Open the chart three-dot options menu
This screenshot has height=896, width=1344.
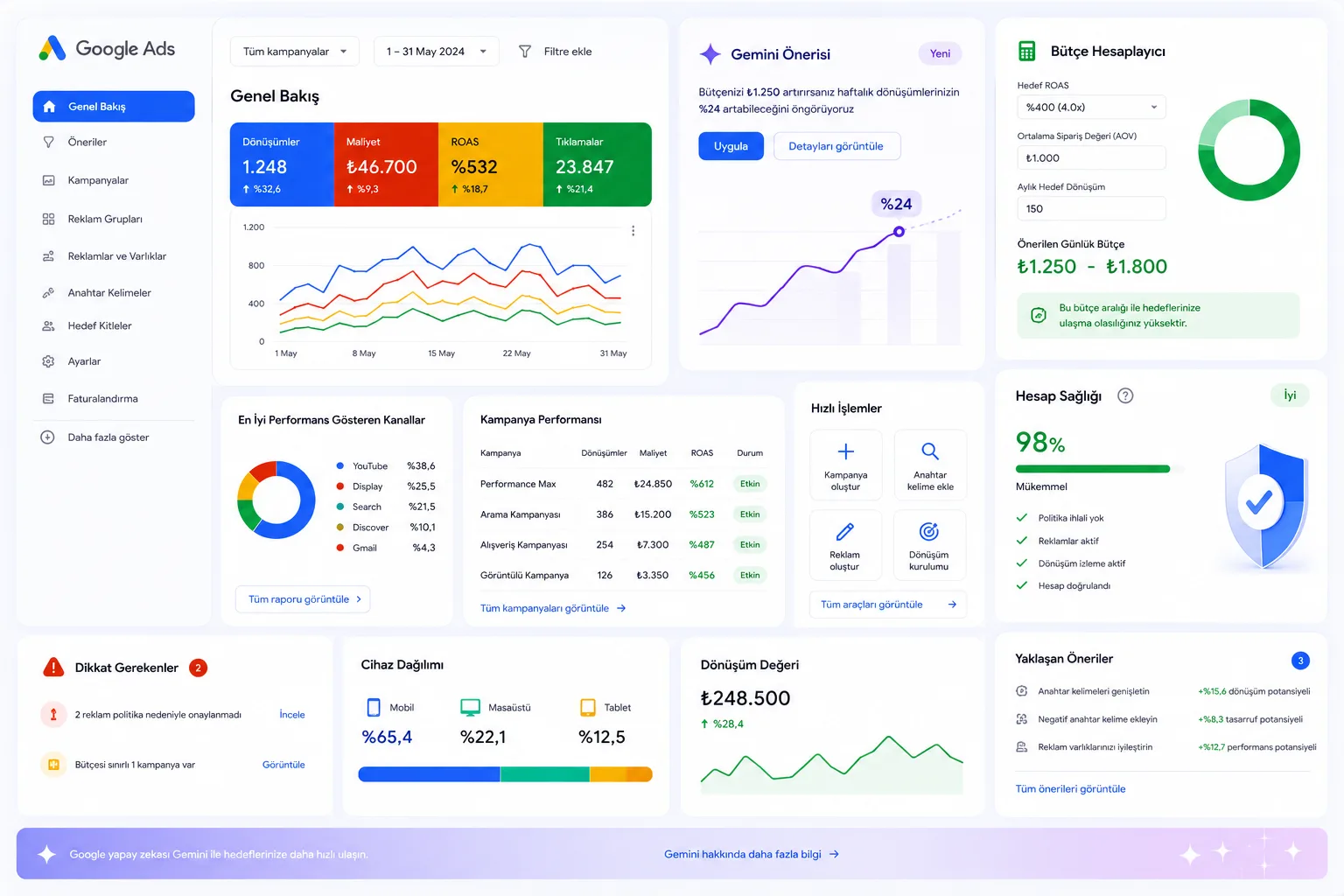(633, 231)
